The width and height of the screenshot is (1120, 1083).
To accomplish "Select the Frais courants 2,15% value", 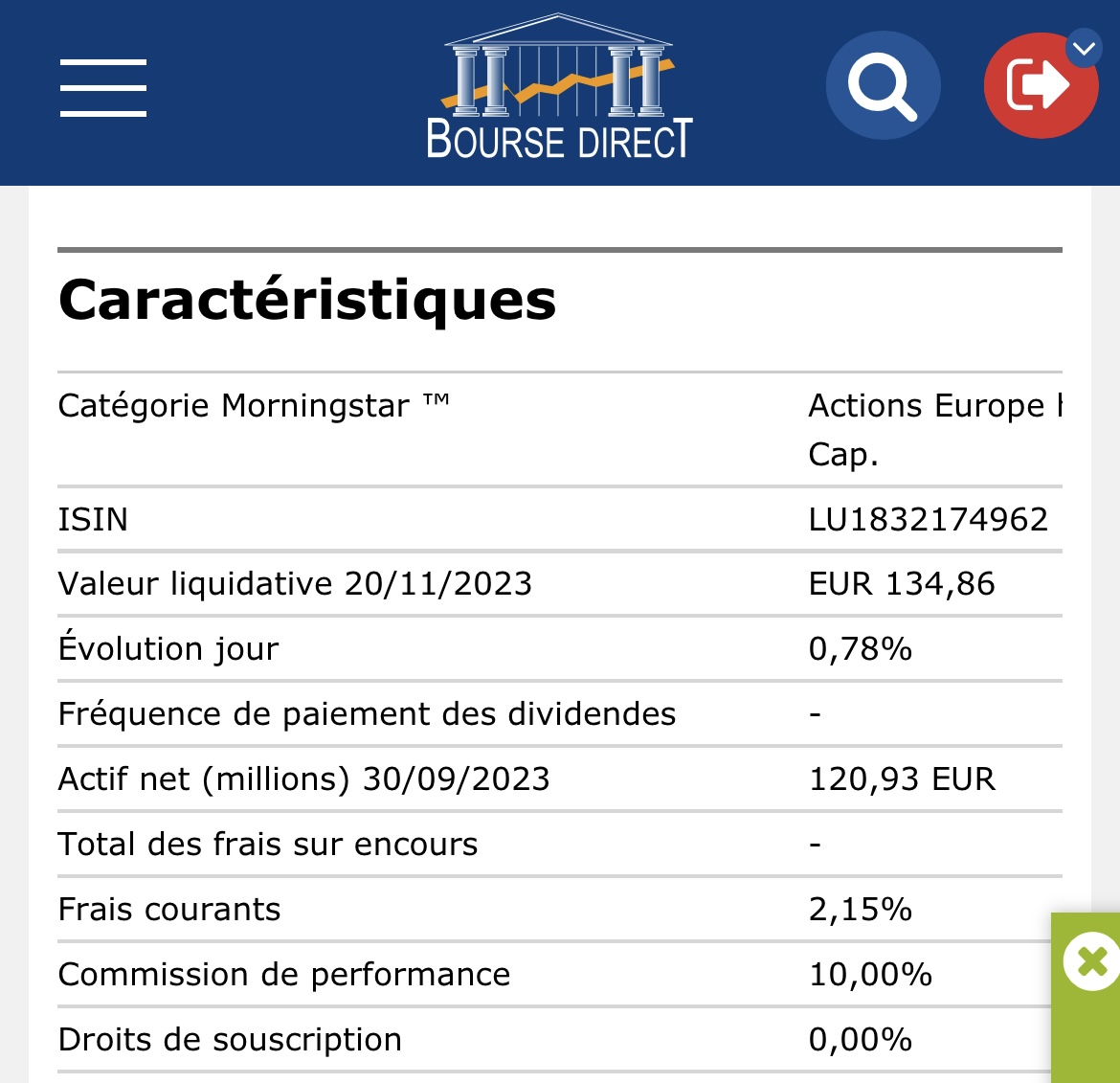I will 860,910.
